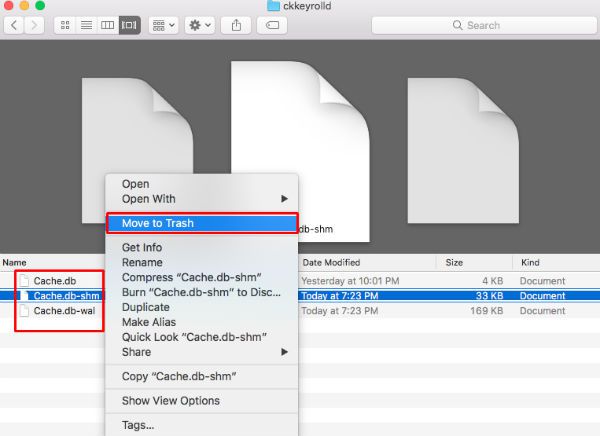Select the Cache.db file row
The height and width of the screenshot is (436, 600).
coord(55,281)
